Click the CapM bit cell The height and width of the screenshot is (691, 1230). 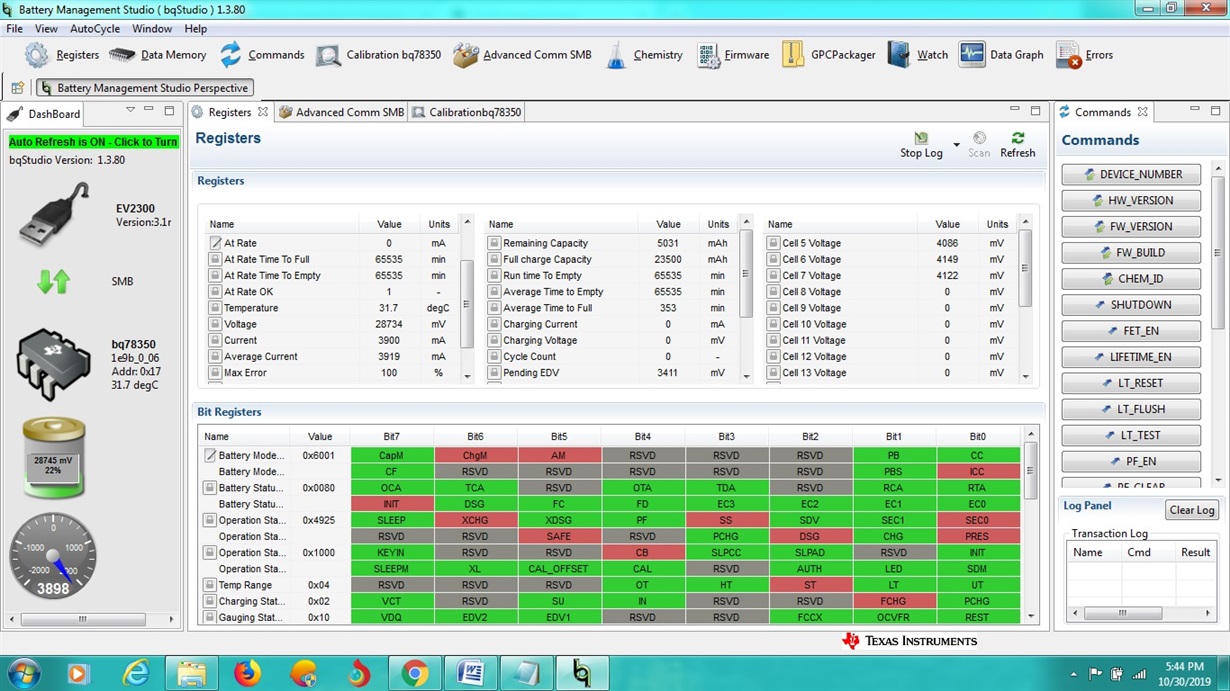pyautogui.click(x=392, y=455)
